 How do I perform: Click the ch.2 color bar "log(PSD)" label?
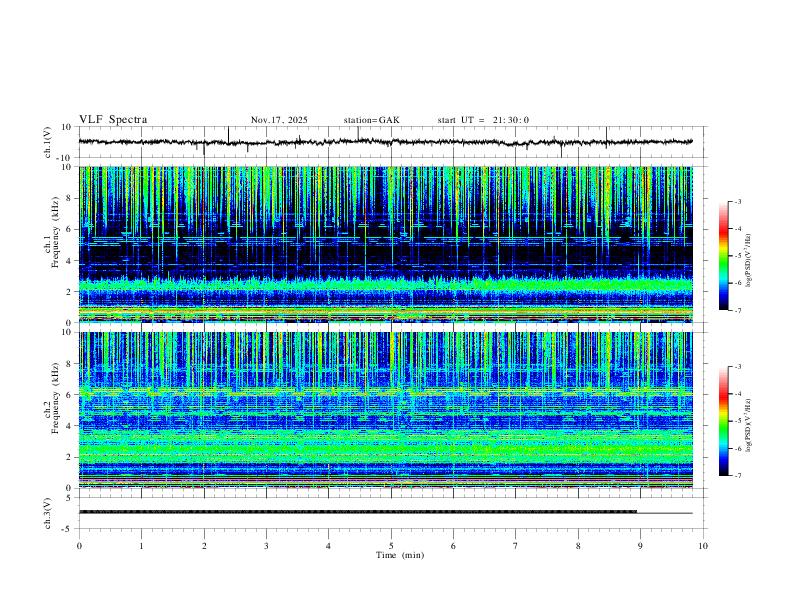(749, 425)
